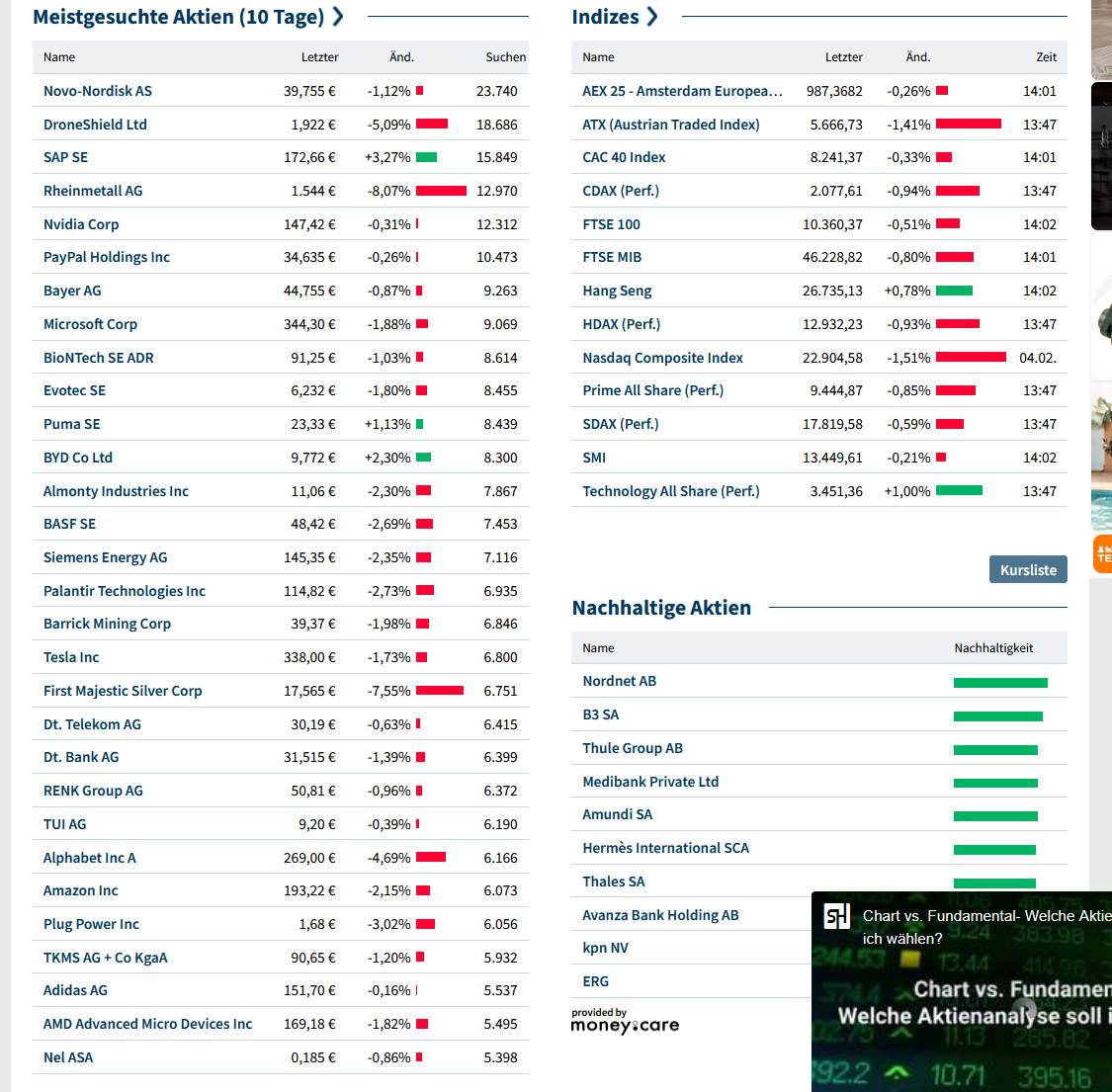The height and width of the screenshot is (1092, 1112).
Task: Click the green change bar for SAP SE
Action: [x=426, y=157]
